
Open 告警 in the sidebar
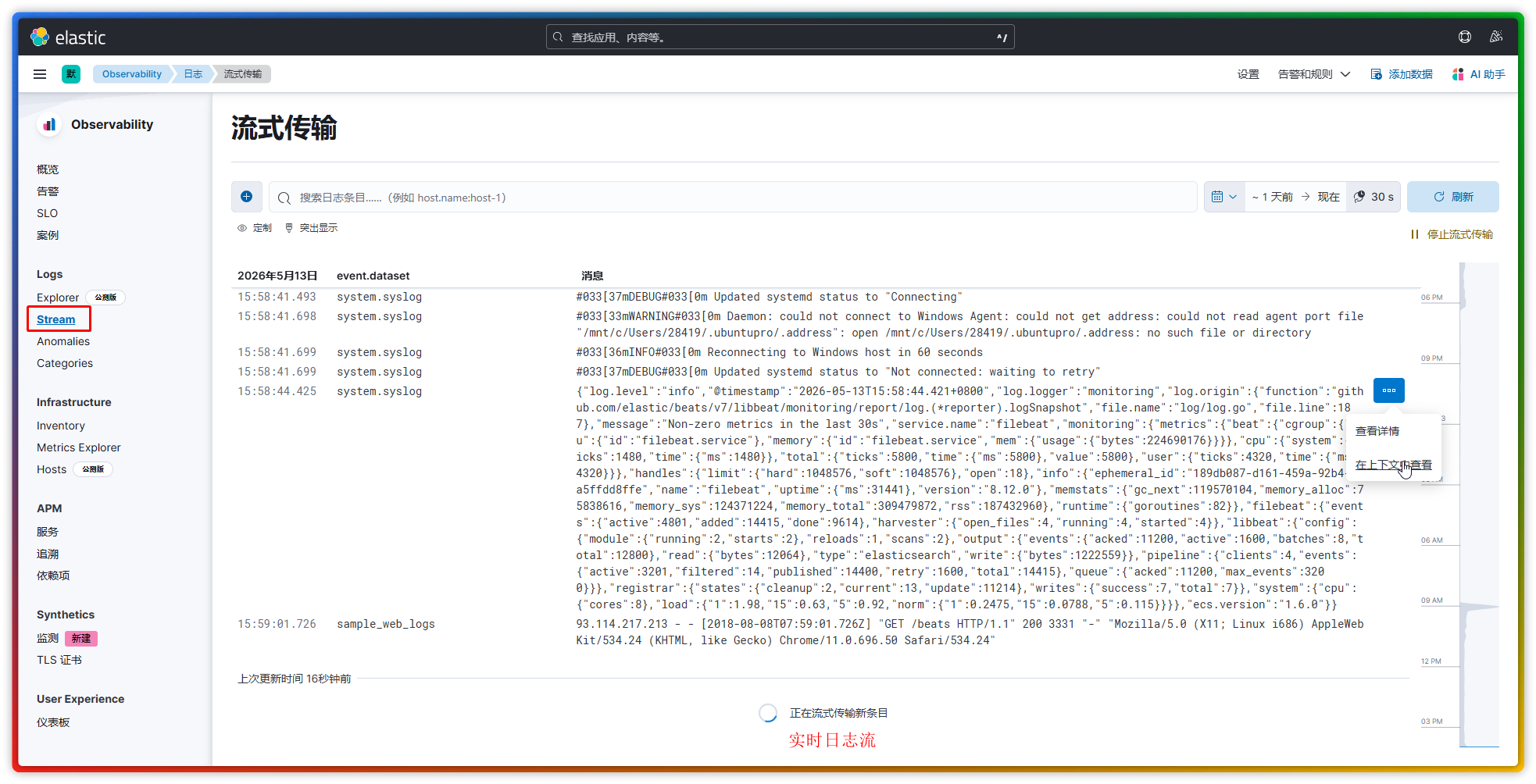click(x=48, y=191)
